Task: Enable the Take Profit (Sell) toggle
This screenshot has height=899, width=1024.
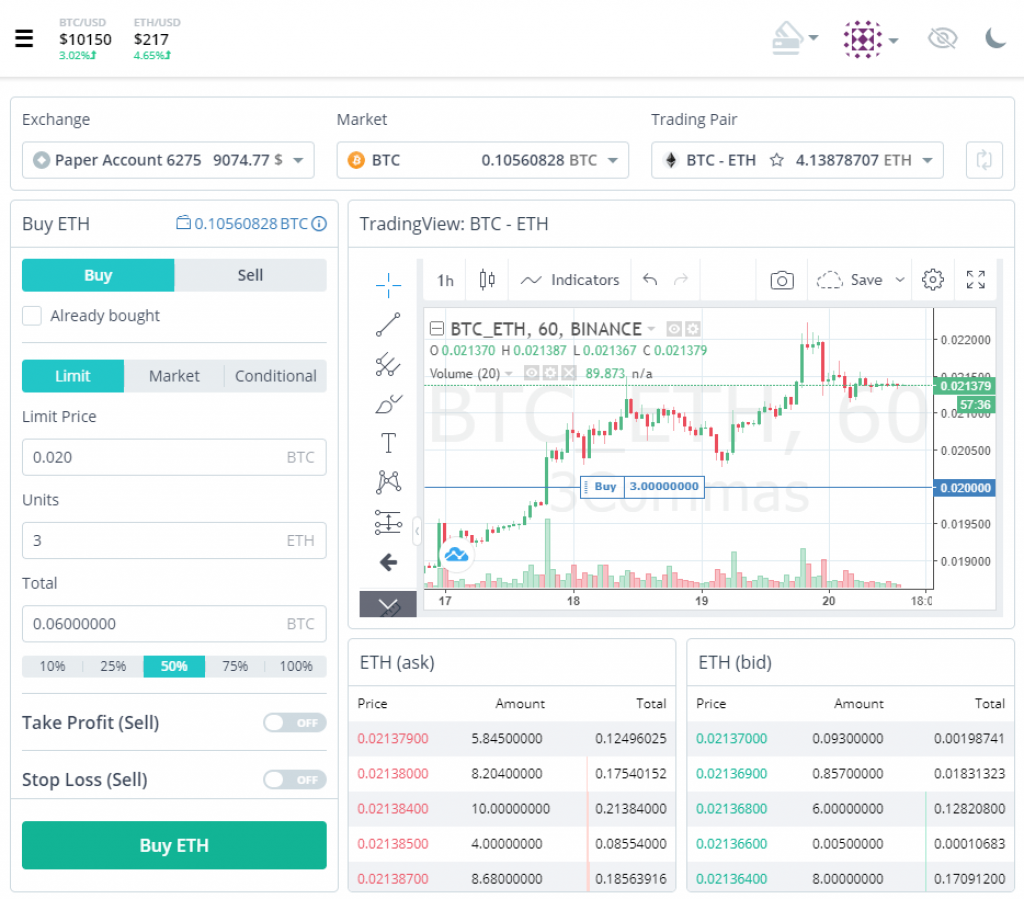Action: click(x=295, y=723)
